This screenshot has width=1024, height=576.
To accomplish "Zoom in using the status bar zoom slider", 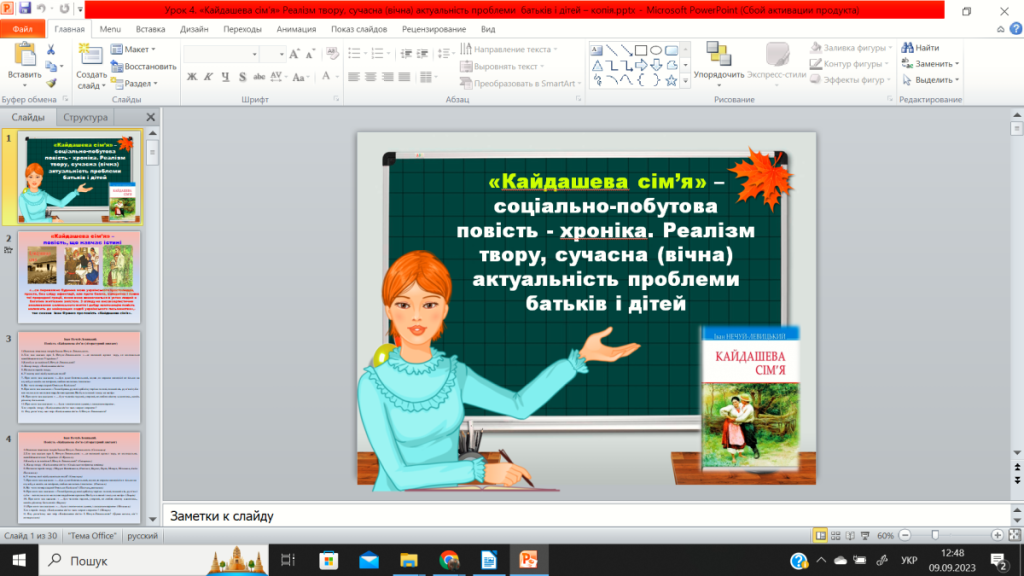I will [998, 535].
